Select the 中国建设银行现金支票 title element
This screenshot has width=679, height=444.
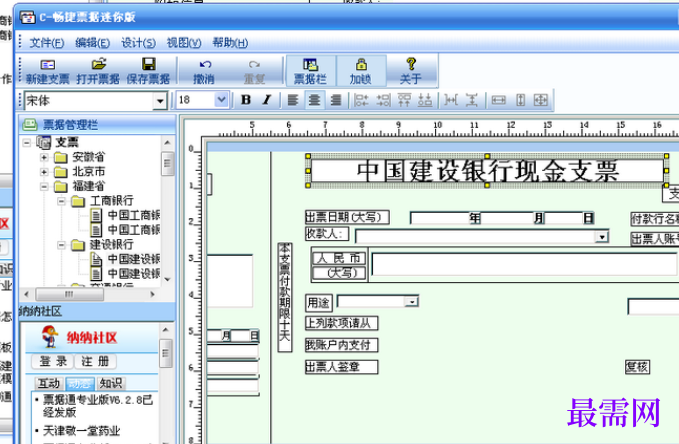tap(487, 171)
